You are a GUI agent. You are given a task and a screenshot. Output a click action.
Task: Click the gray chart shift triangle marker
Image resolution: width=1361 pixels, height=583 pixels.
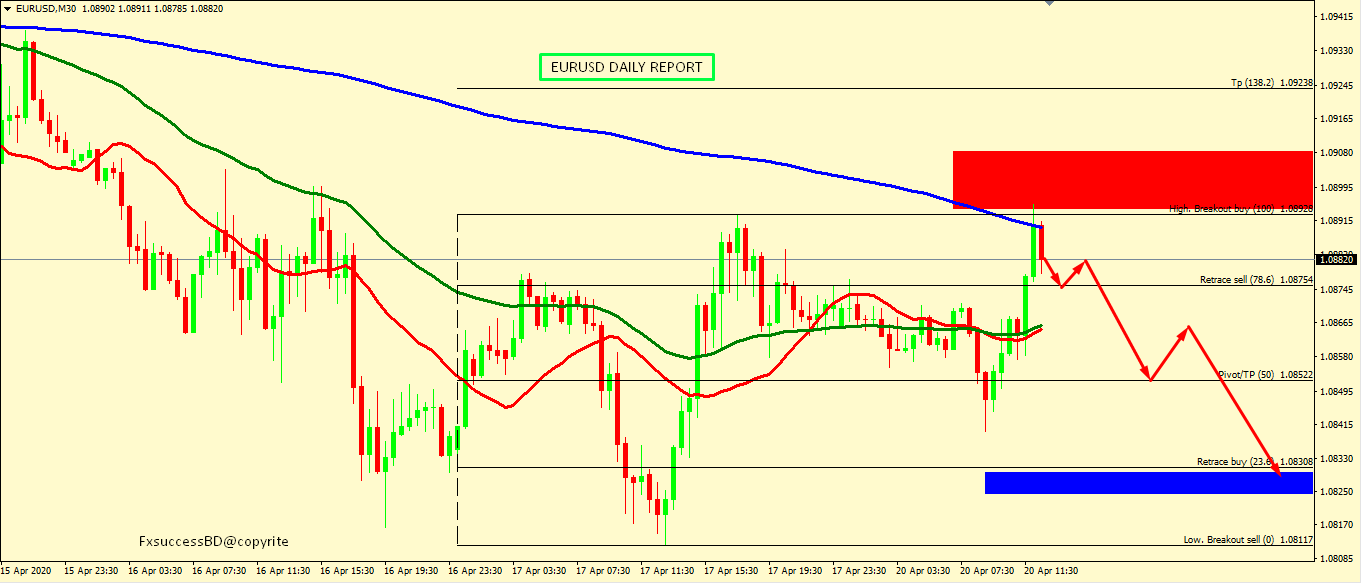tap(1048, 3)
